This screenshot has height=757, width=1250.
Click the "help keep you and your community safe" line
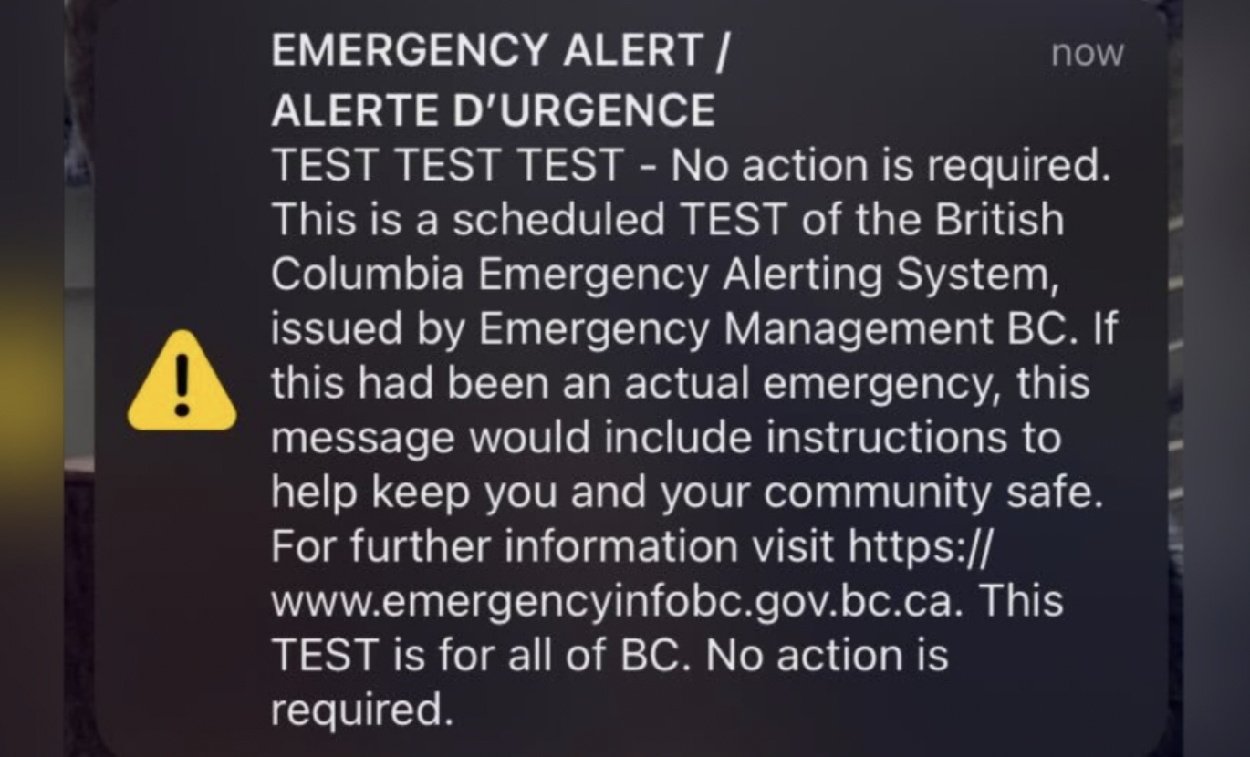tap(687, 493)
